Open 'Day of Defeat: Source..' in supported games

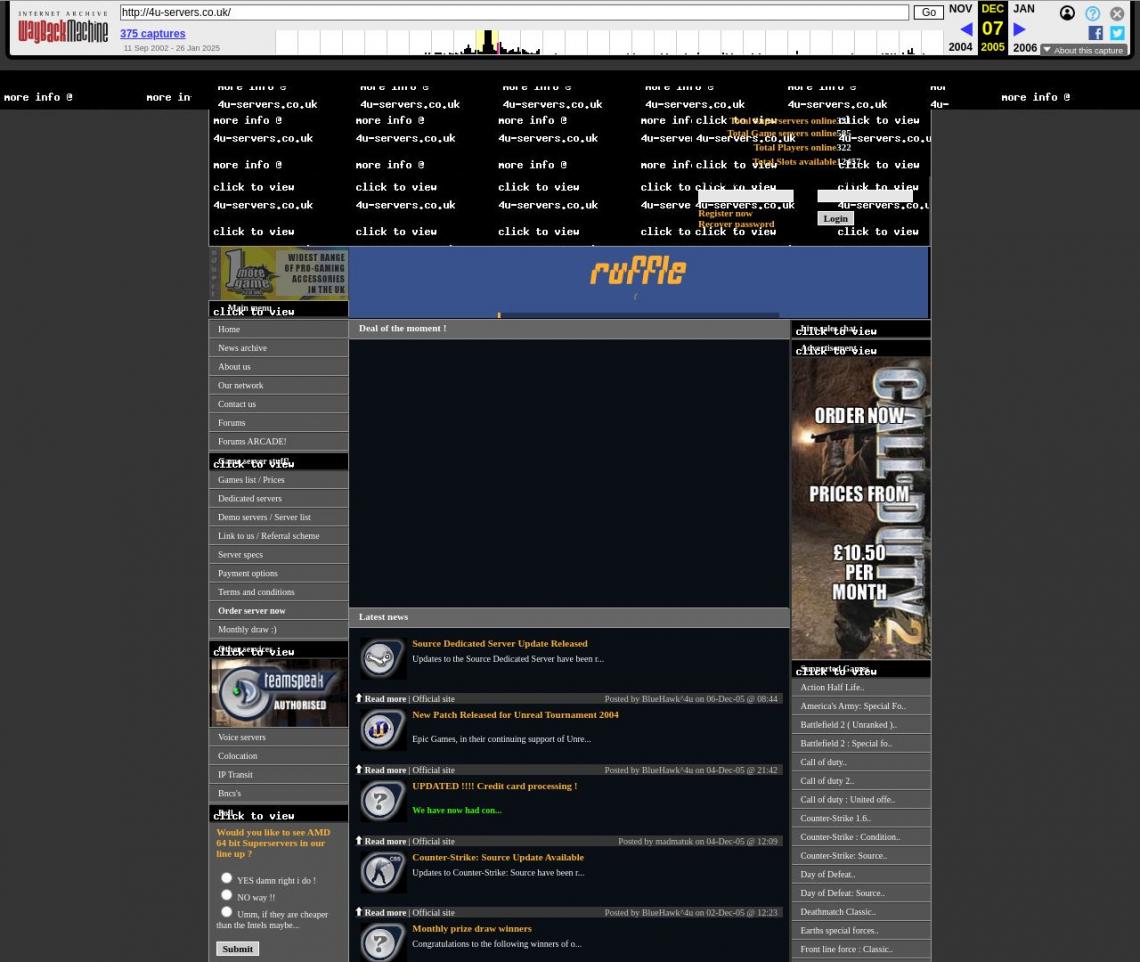pyautogui.click(x=861, y=894)
